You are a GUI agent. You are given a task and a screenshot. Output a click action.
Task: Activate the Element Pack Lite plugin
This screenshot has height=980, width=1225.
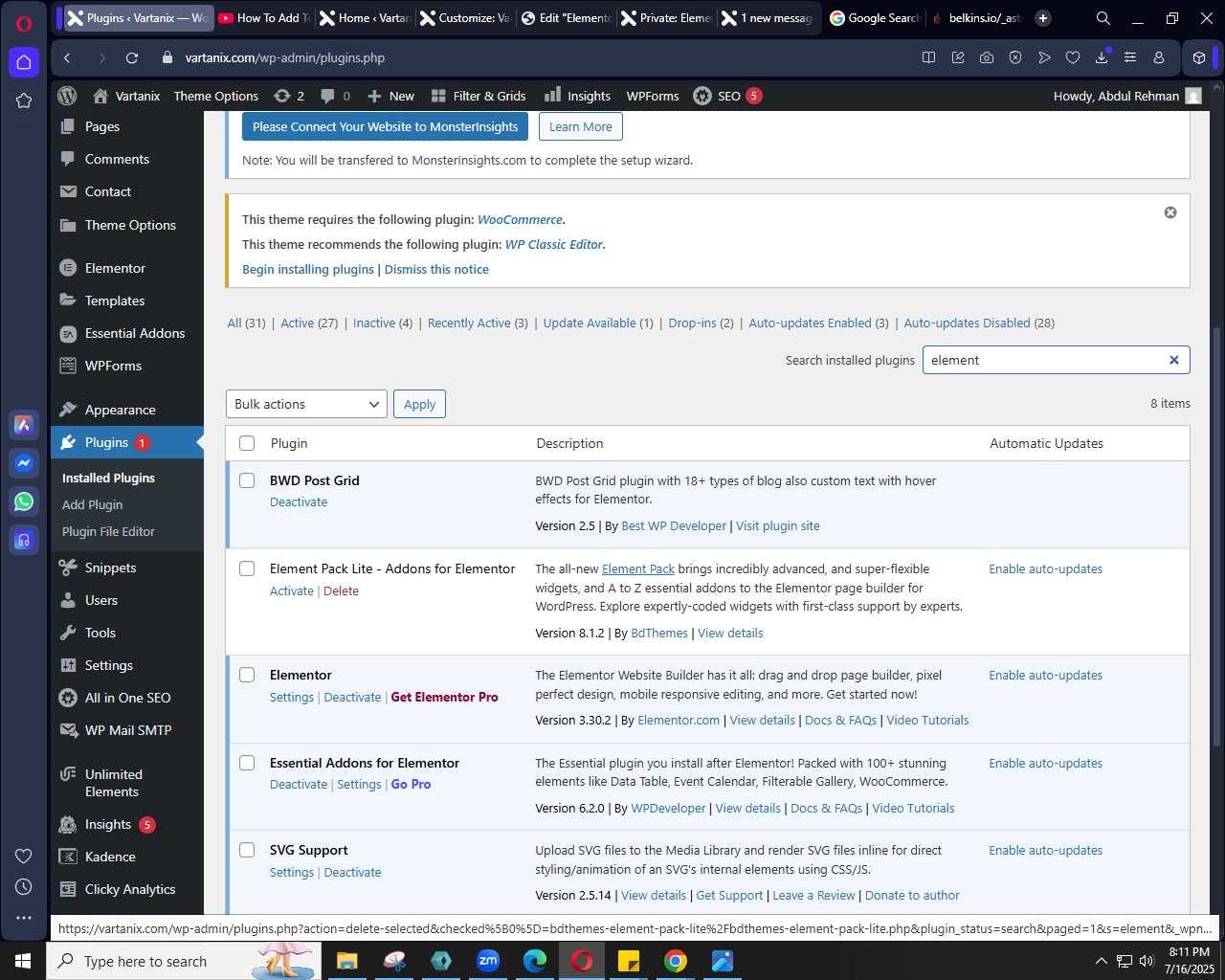click(x=292, y=590)
